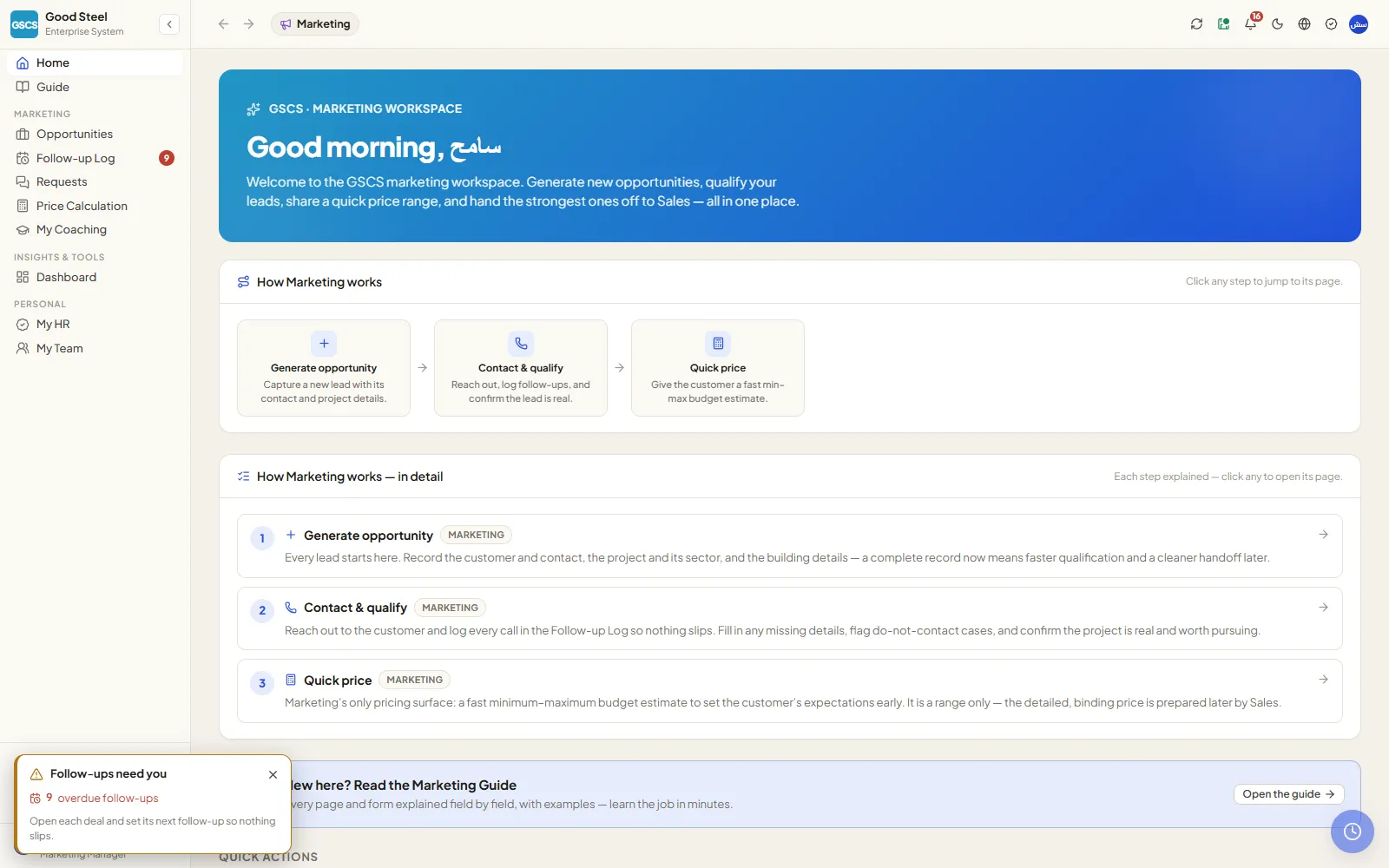Open My Team in the sidebar
Image resolution: width=1389 pixels, height=868 pixels.
coord(95,348)
